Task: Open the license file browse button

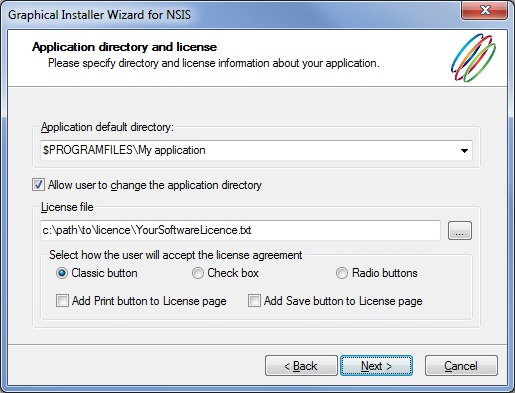Action: point(460,230)
